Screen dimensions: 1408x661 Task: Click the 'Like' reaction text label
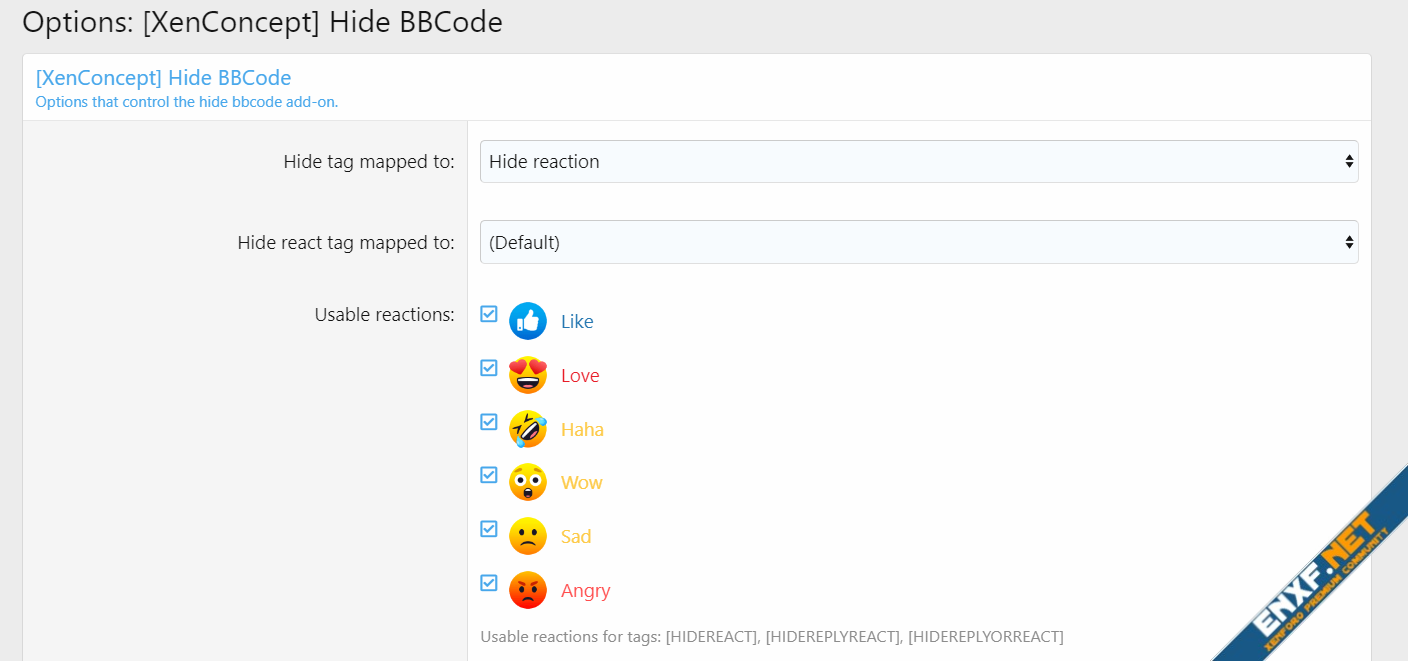pyautogui.click(x=577, y=322)
